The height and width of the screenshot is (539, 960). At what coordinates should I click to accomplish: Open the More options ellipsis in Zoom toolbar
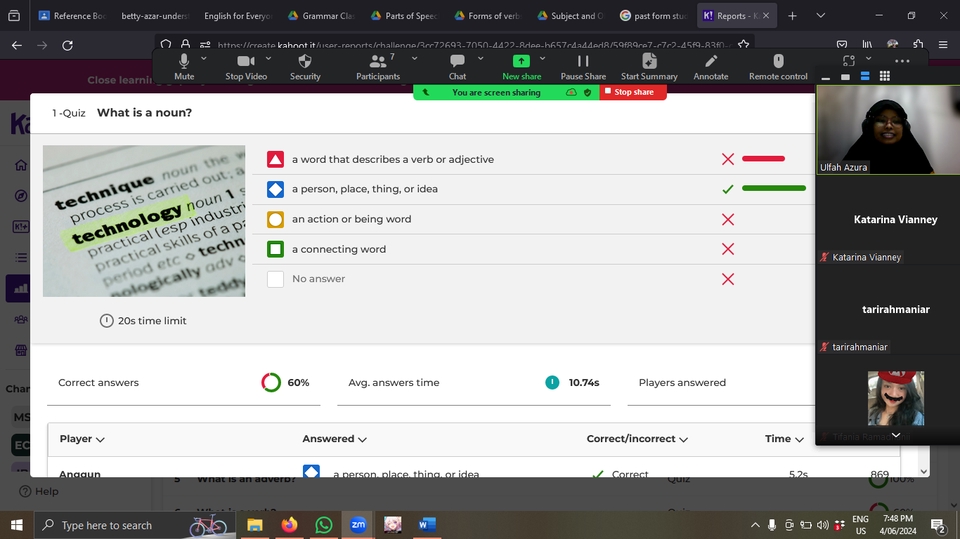click(902, 61)
